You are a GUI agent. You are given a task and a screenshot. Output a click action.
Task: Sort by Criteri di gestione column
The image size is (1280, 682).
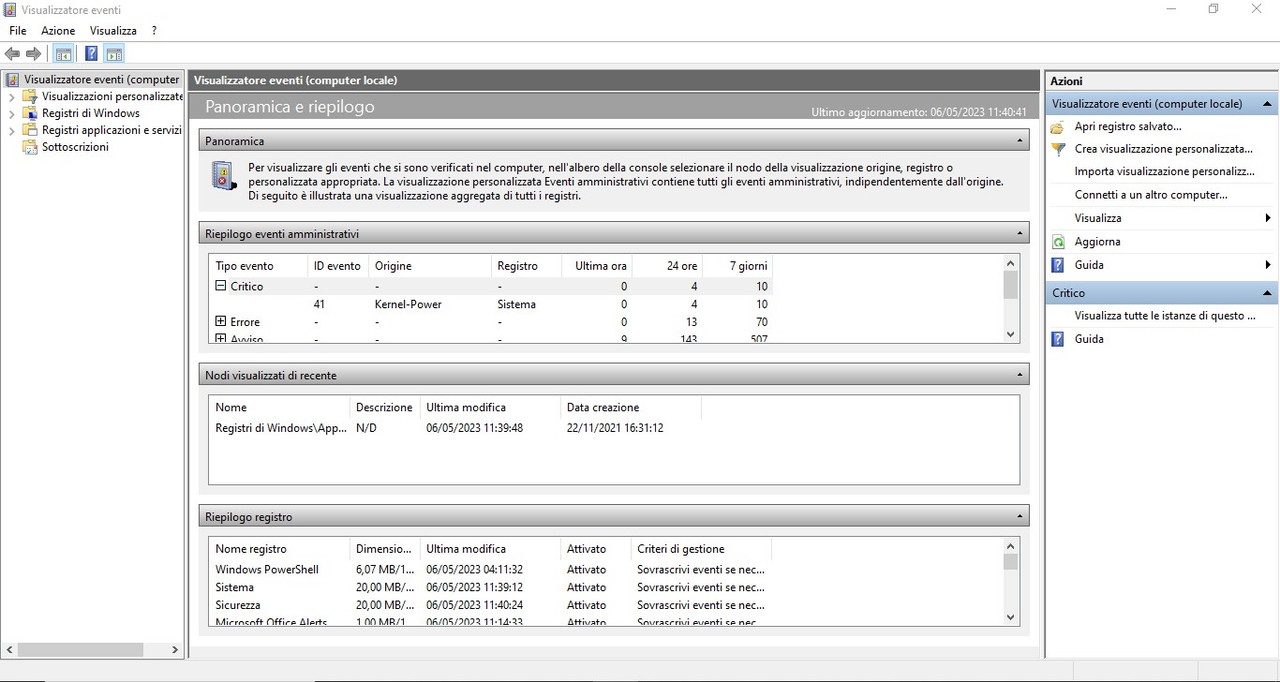click(701, 549)
